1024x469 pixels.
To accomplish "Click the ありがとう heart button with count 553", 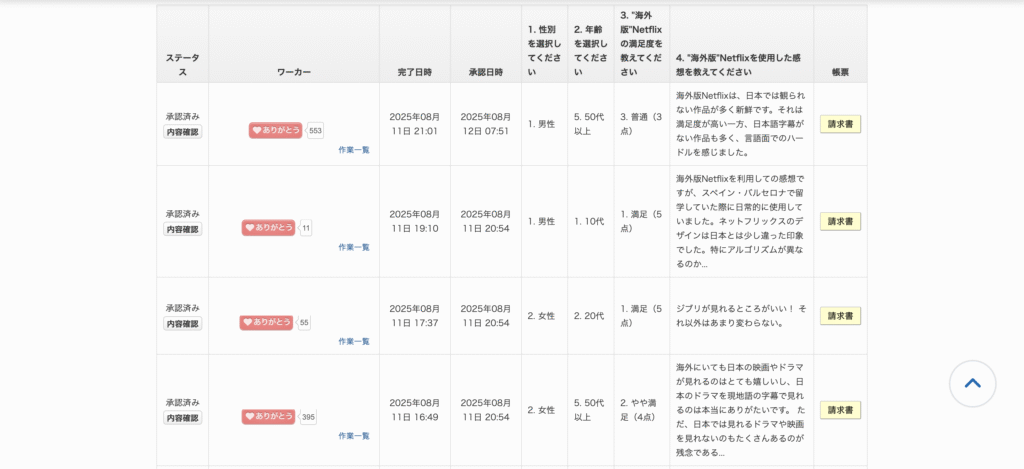I will tap(276, 130).
